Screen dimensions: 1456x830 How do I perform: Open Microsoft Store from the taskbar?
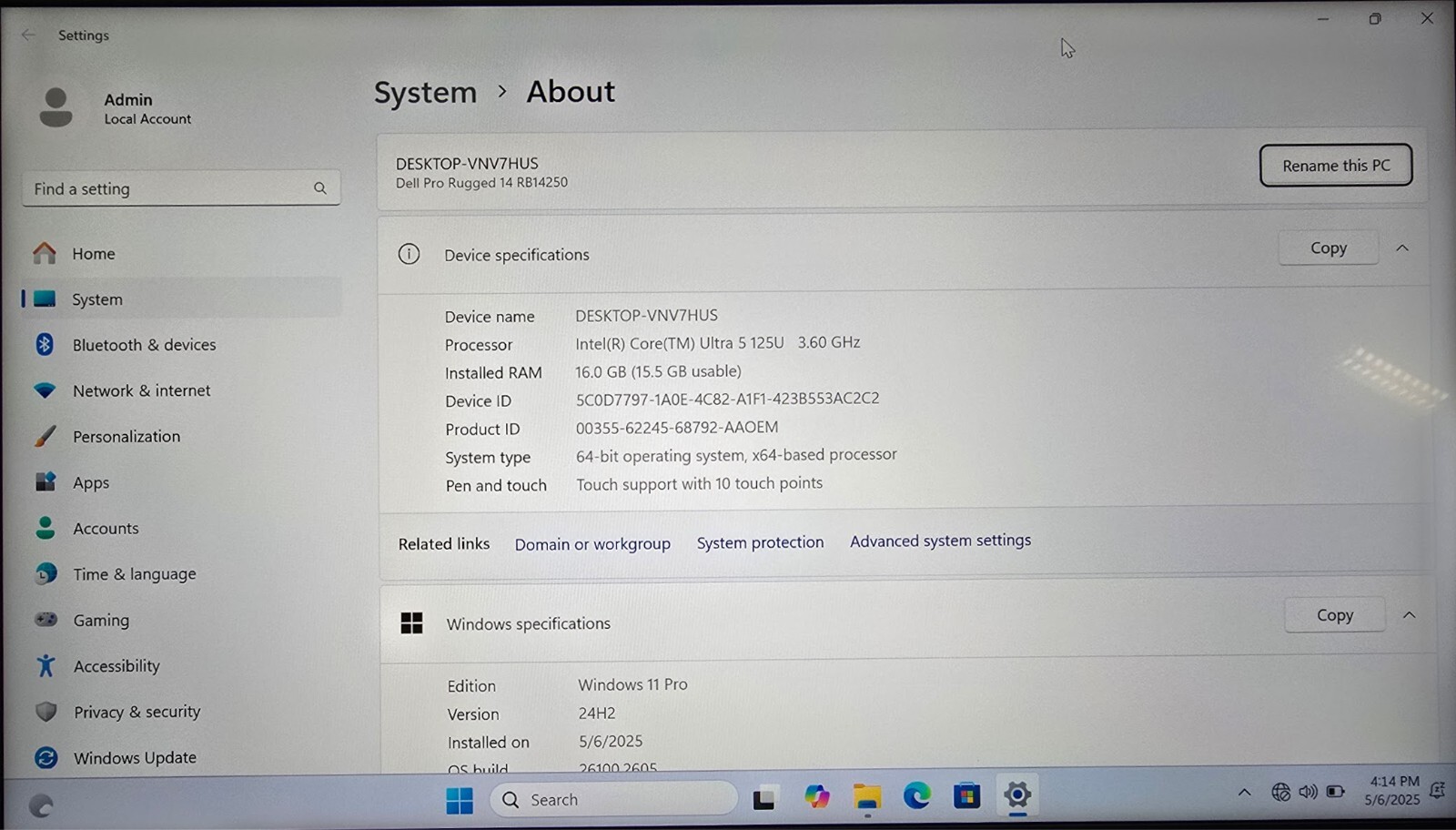click(966, 796)
